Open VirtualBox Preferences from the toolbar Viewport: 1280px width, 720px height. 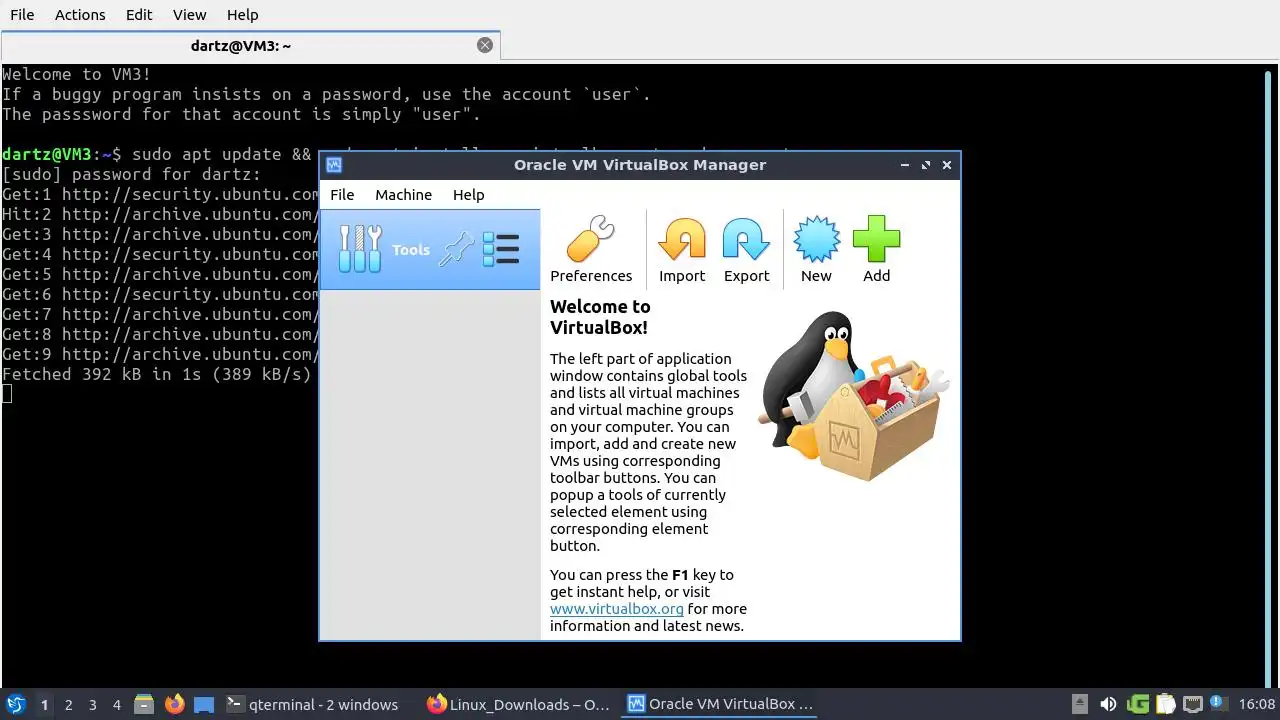click(591, 250)
